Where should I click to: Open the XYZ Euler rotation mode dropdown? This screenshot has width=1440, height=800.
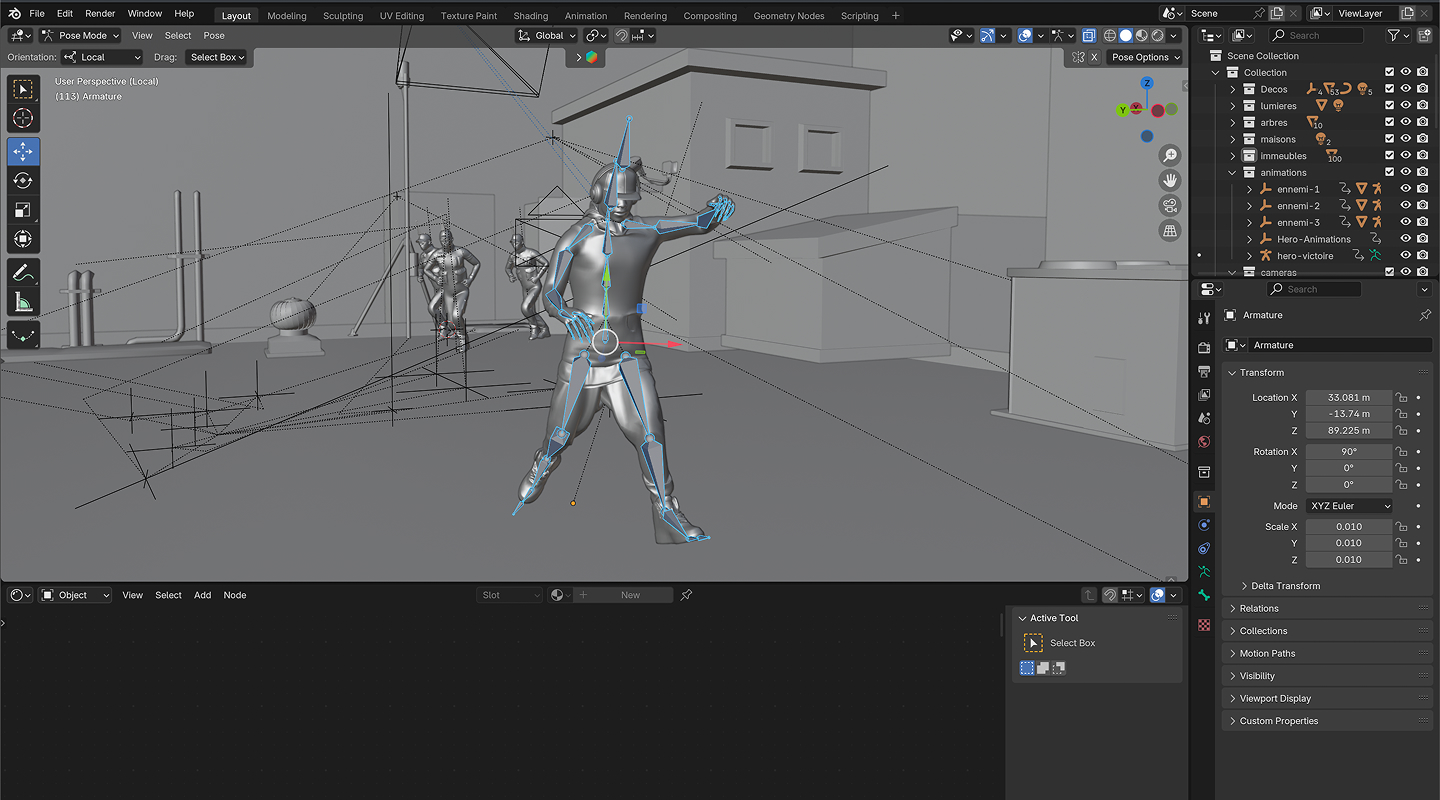[x=1348, y=506]
